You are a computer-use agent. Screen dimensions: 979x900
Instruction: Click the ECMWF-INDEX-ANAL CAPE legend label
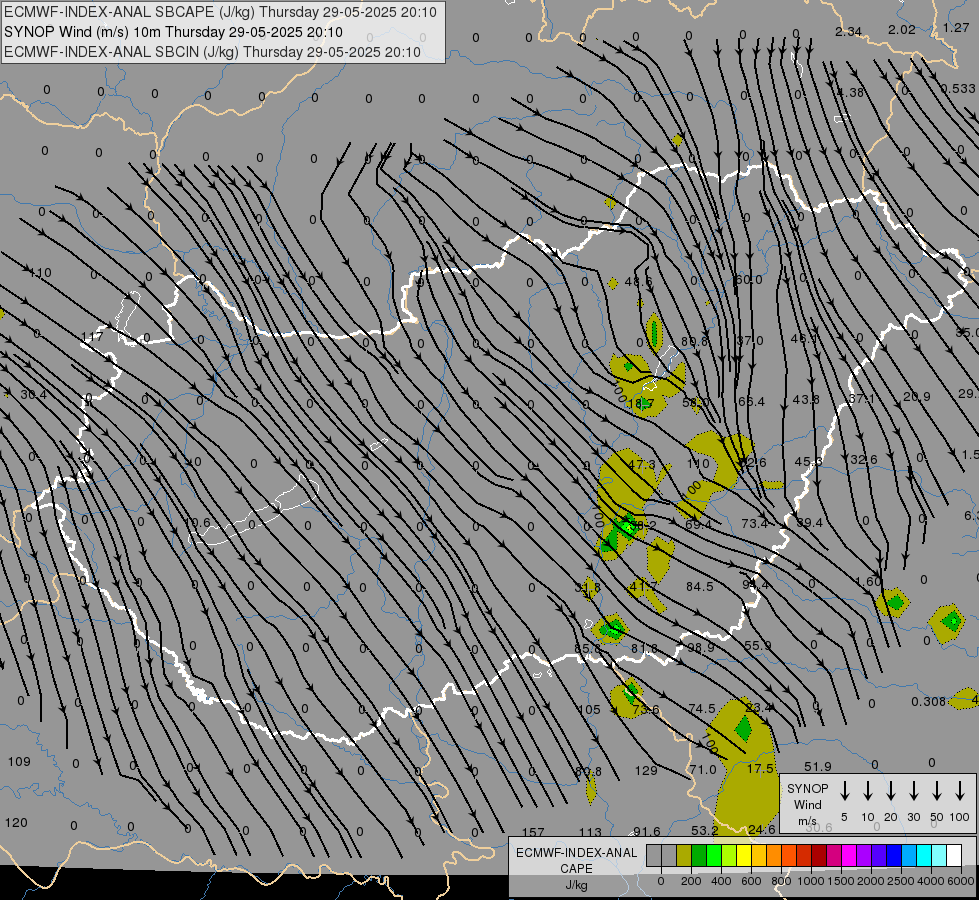tap(576, 861)
